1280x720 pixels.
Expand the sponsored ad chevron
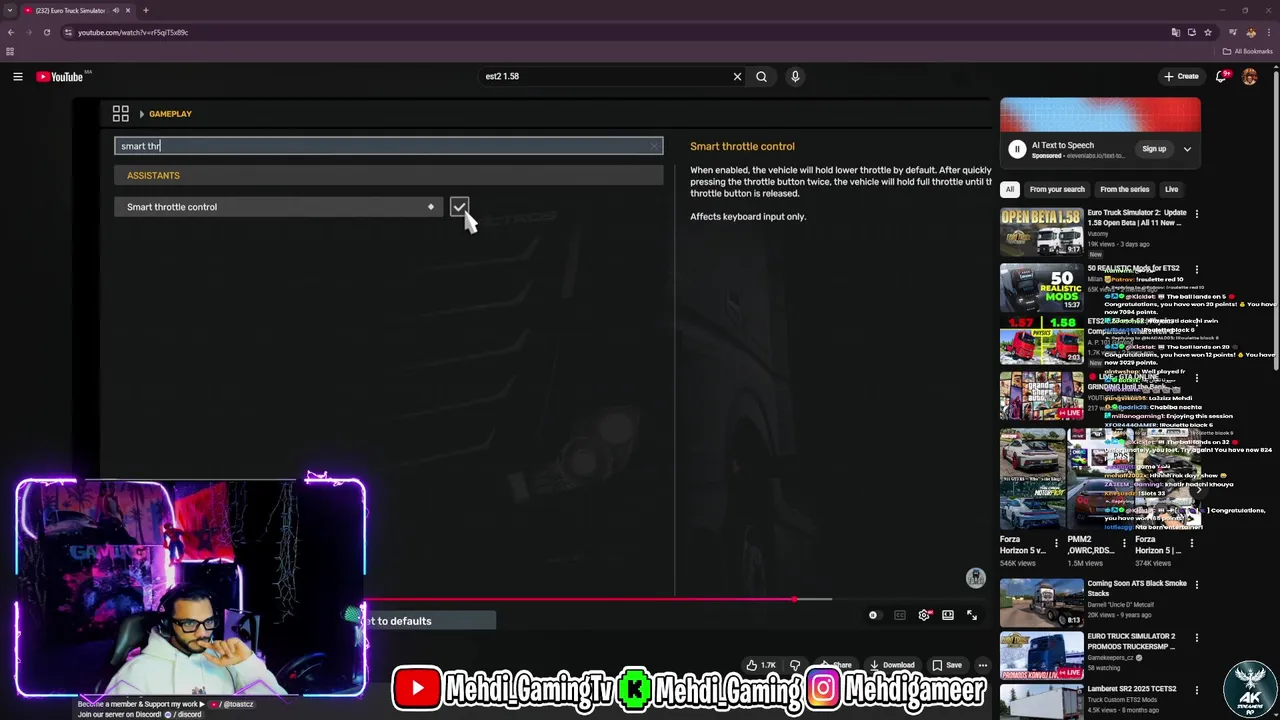pos(1187,149)
